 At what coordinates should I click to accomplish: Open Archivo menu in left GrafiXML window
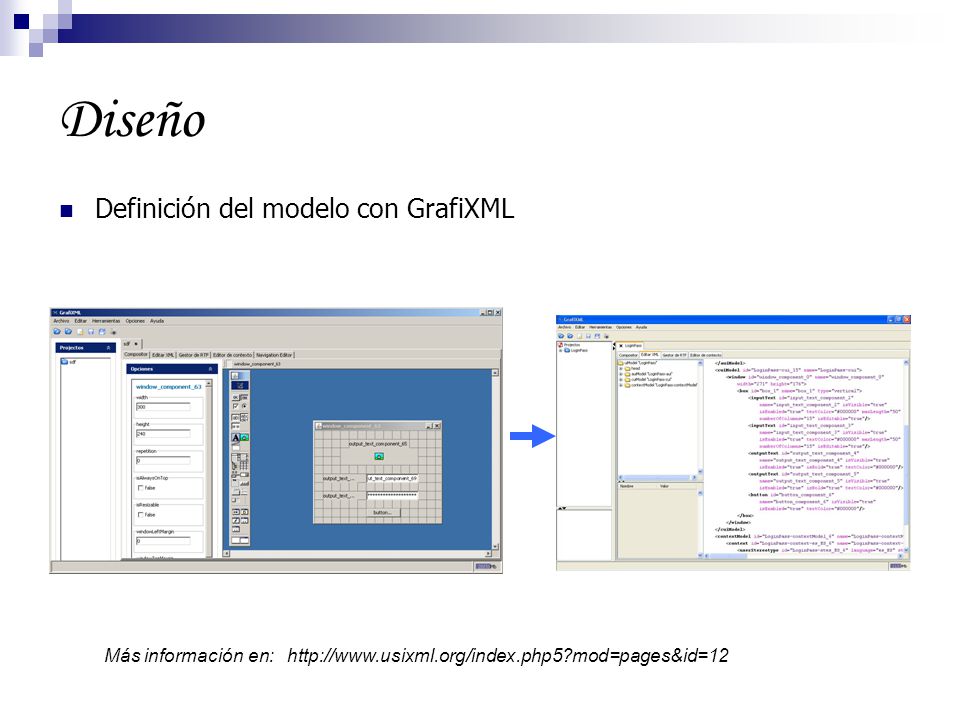61,321
